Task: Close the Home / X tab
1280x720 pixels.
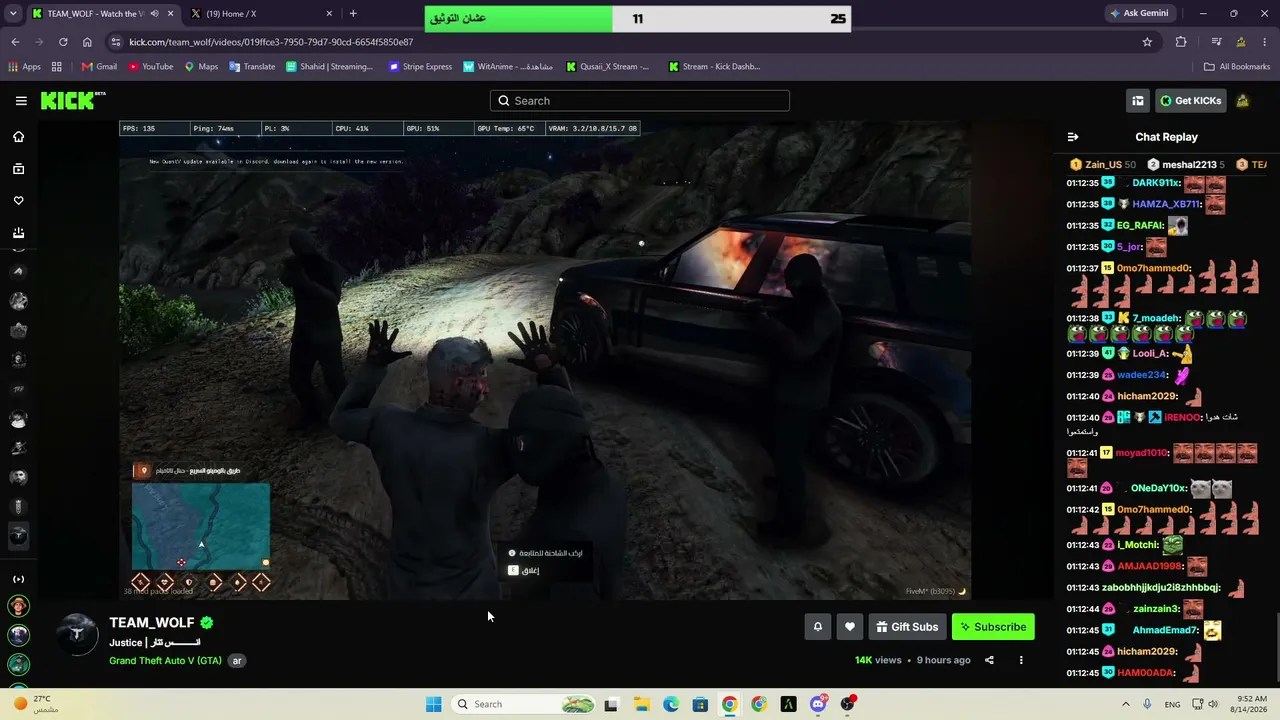Action: 329,14
